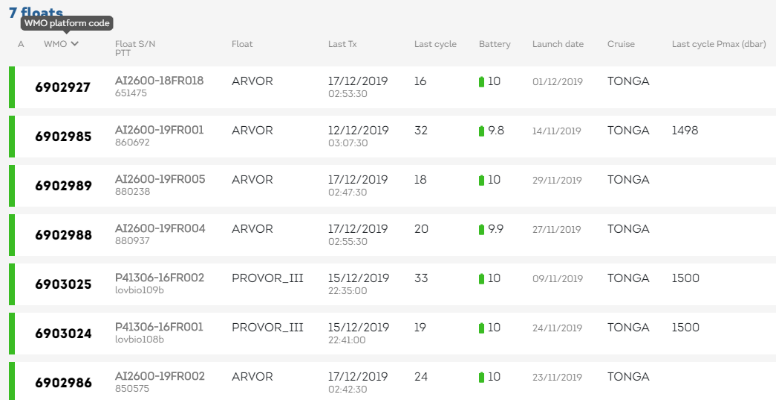Sort by Launch date column header
The image size is (776, 400).
point(558,44)
